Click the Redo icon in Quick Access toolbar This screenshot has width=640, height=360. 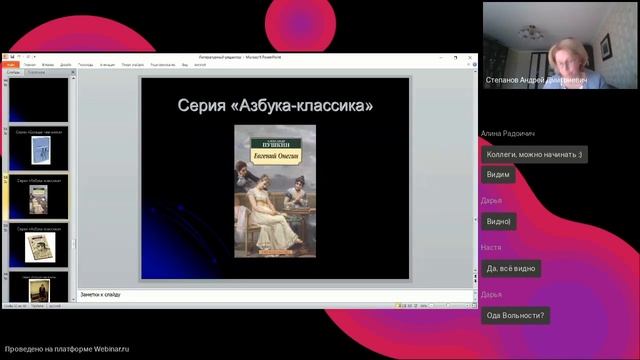tap(28, 57)
